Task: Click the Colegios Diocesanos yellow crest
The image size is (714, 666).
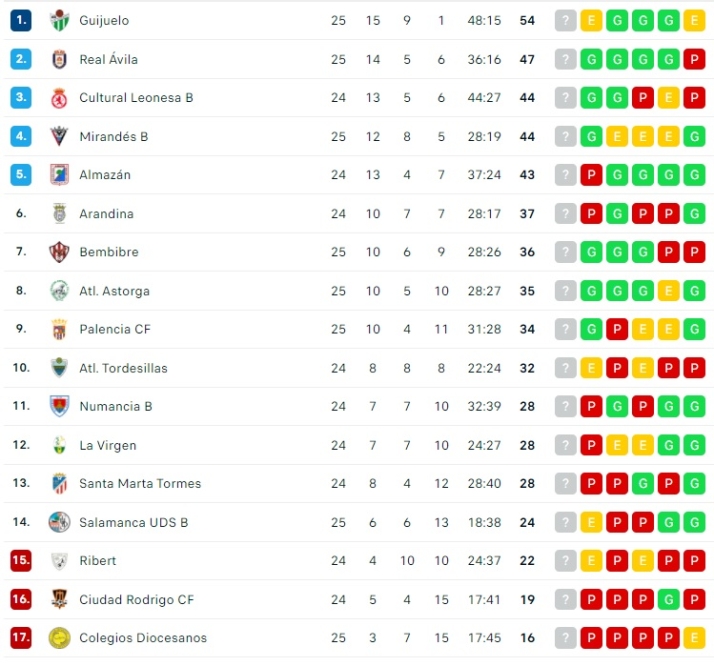Action: (59, 638)
